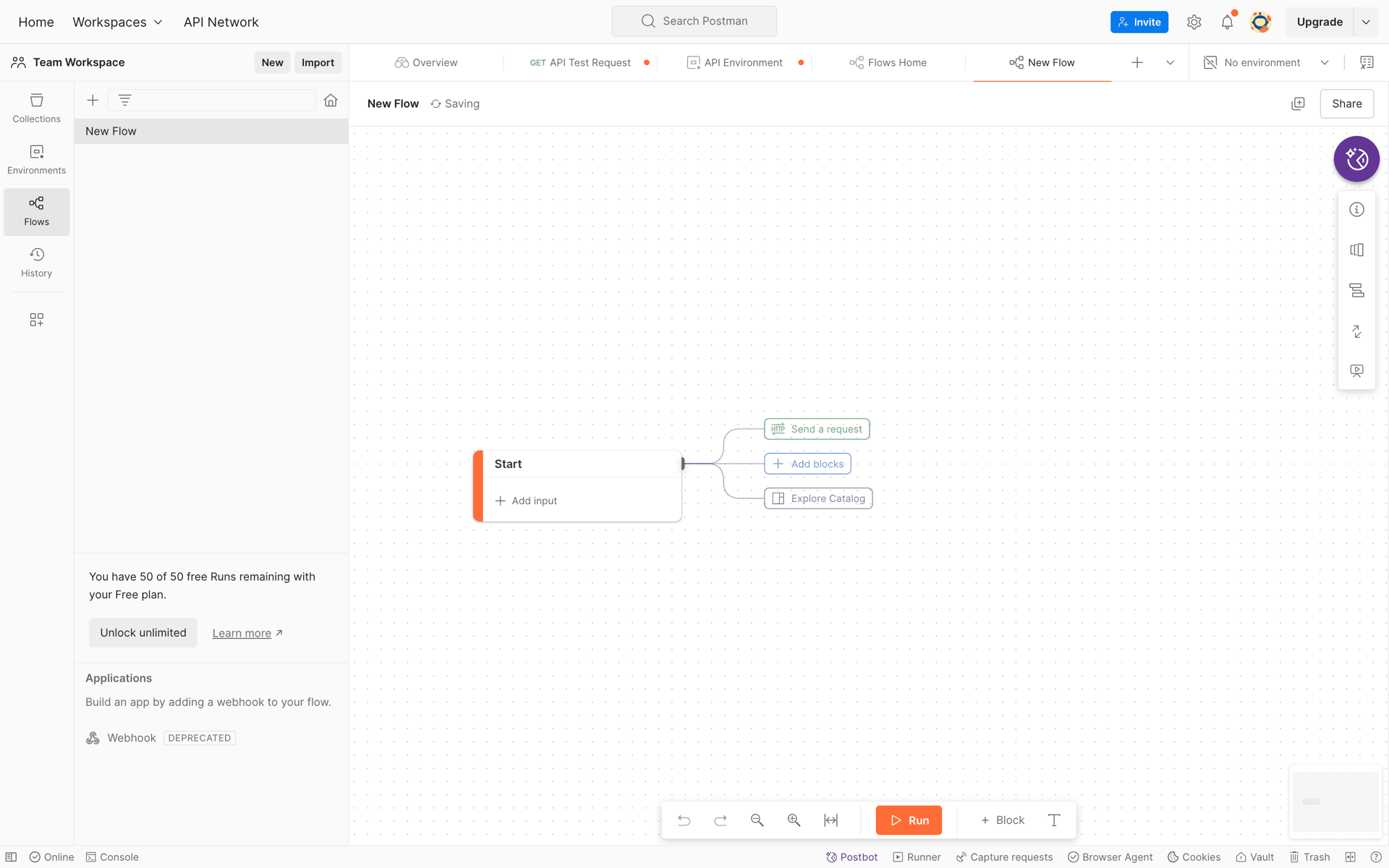The width and height of the screenshot is (1389, 868).
Task: Click the canvas minimap thumbnail
Action: pos(1335,801)
